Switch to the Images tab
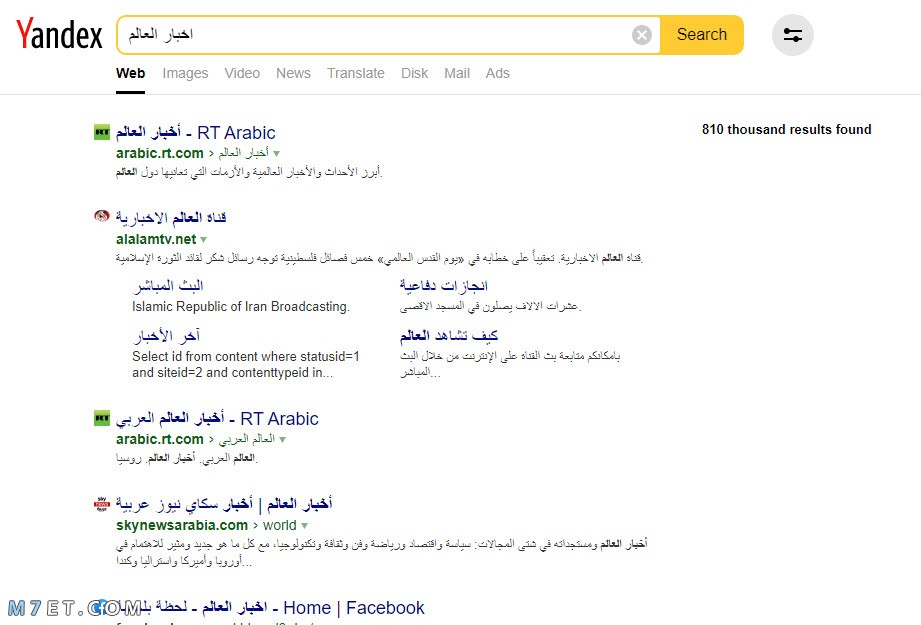Screen dimensions: 921x625 pyautogui.click(x=185, y=73)
